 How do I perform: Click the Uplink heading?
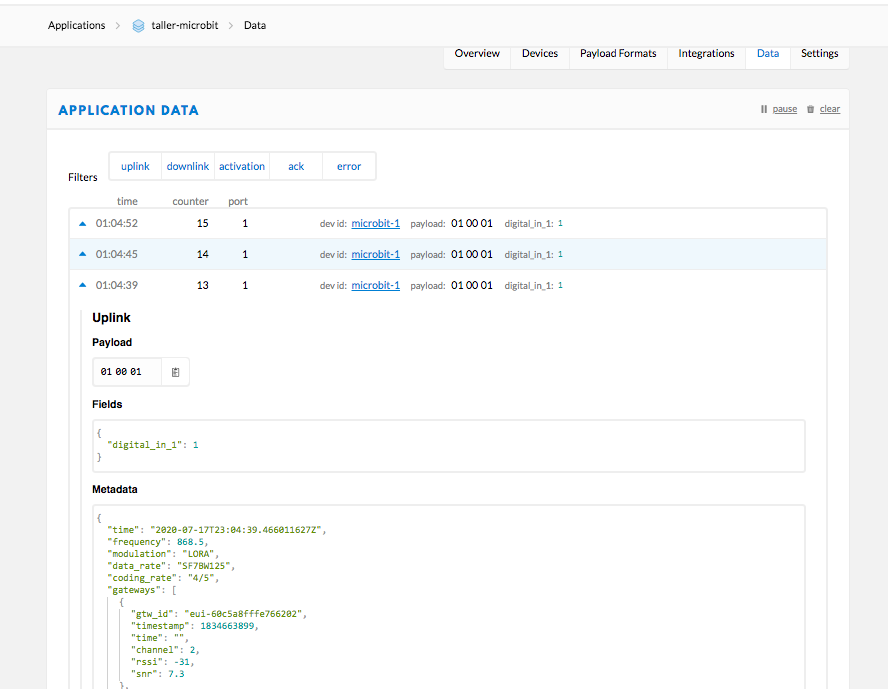[x=112, y=318]
